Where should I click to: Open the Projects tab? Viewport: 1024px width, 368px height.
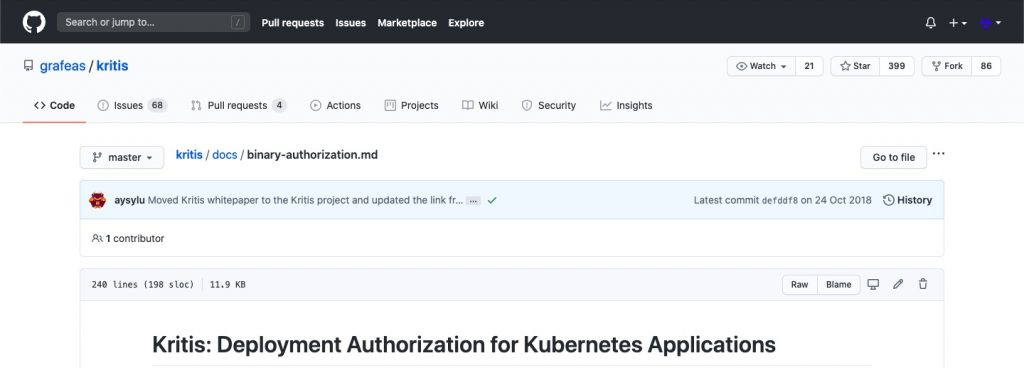point(411,105)
